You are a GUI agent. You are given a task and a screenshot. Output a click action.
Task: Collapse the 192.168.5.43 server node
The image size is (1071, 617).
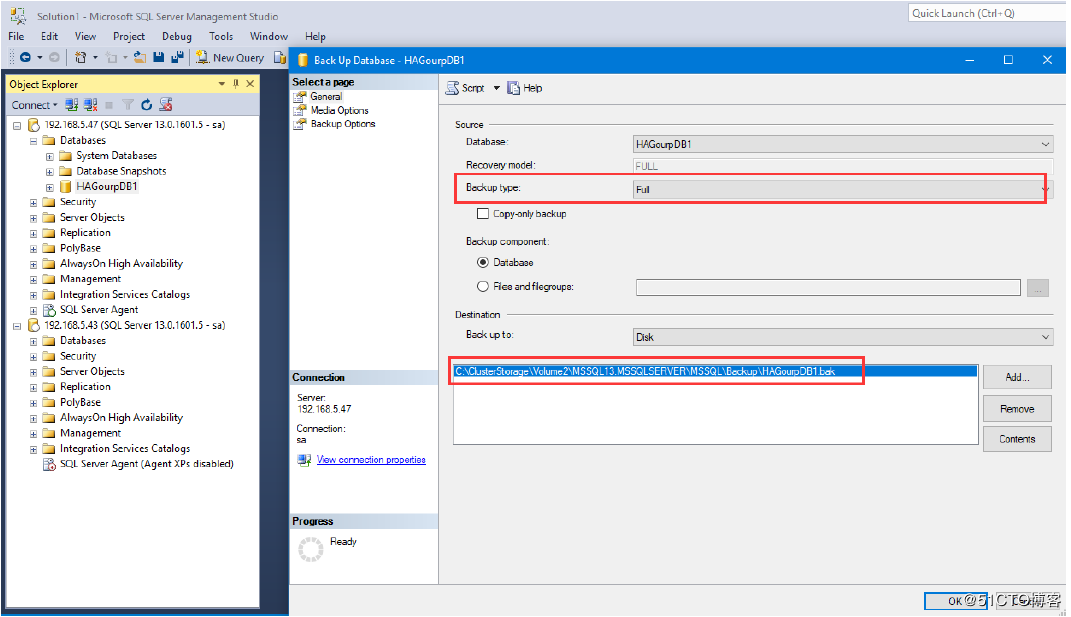pos(17,326)
